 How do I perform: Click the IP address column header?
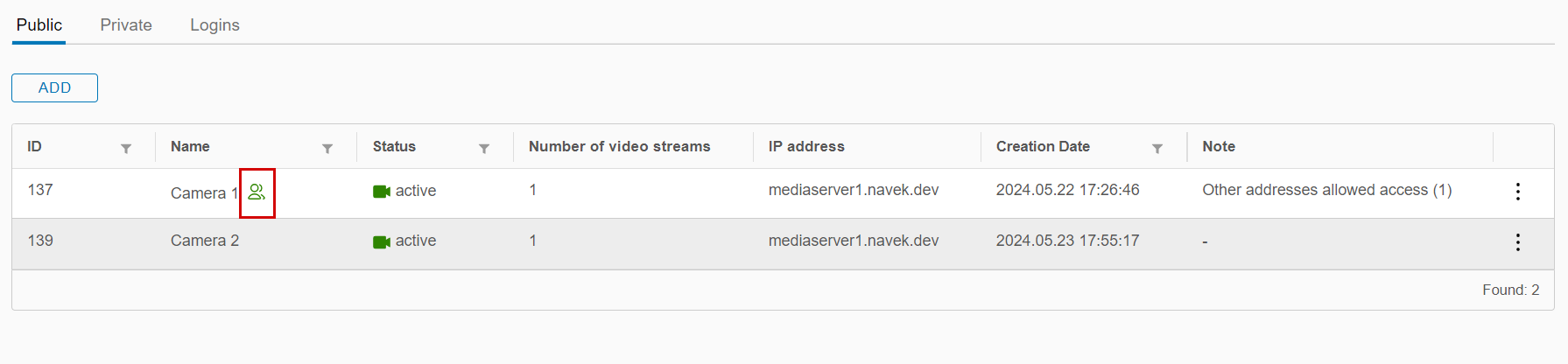click(806, 147)
